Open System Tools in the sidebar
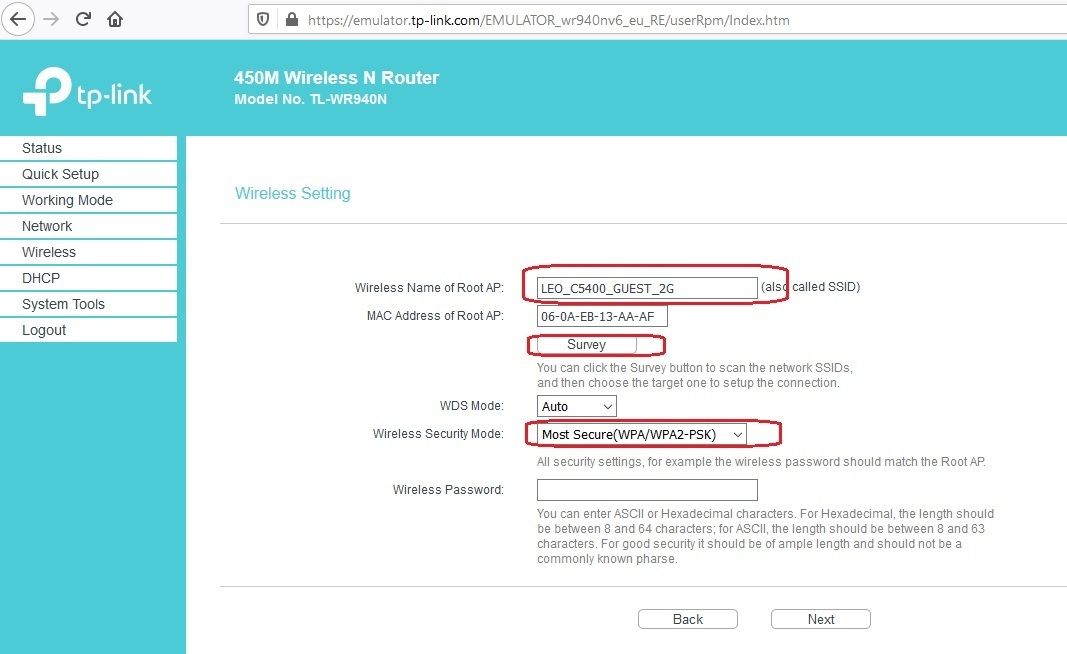 (88, 304)
